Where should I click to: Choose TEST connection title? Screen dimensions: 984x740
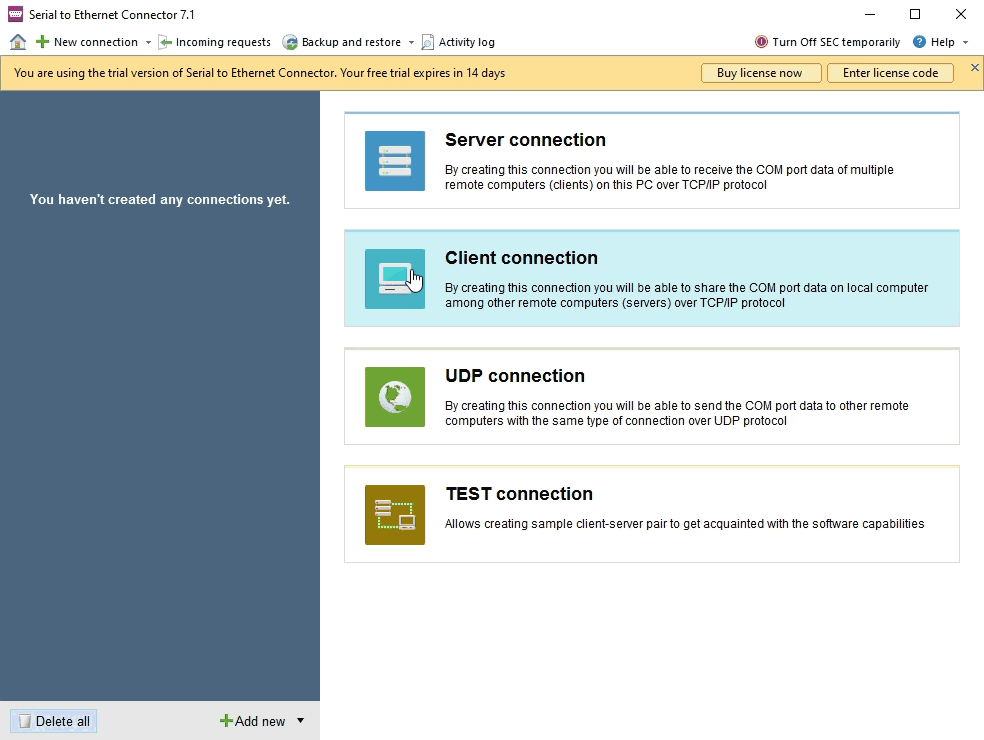pyautogui.click(x=519, y=494)
